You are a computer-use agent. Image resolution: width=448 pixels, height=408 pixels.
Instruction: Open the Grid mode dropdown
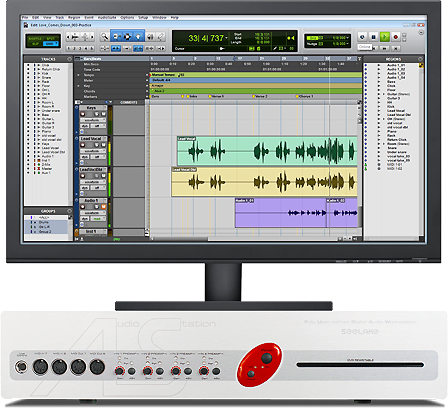pyautogui.click(x=50, y=44)
